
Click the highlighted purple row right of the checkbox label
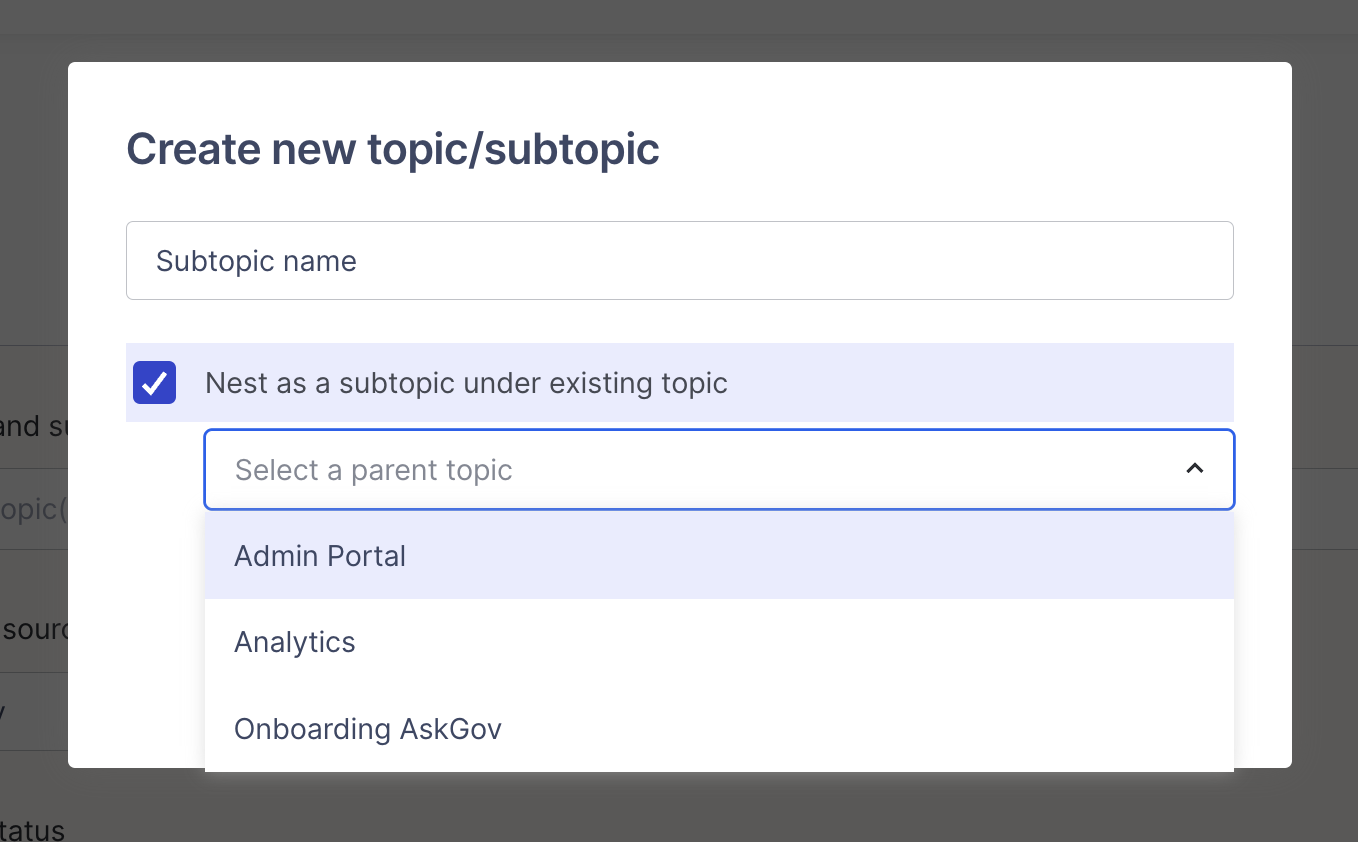click(980, 383)
